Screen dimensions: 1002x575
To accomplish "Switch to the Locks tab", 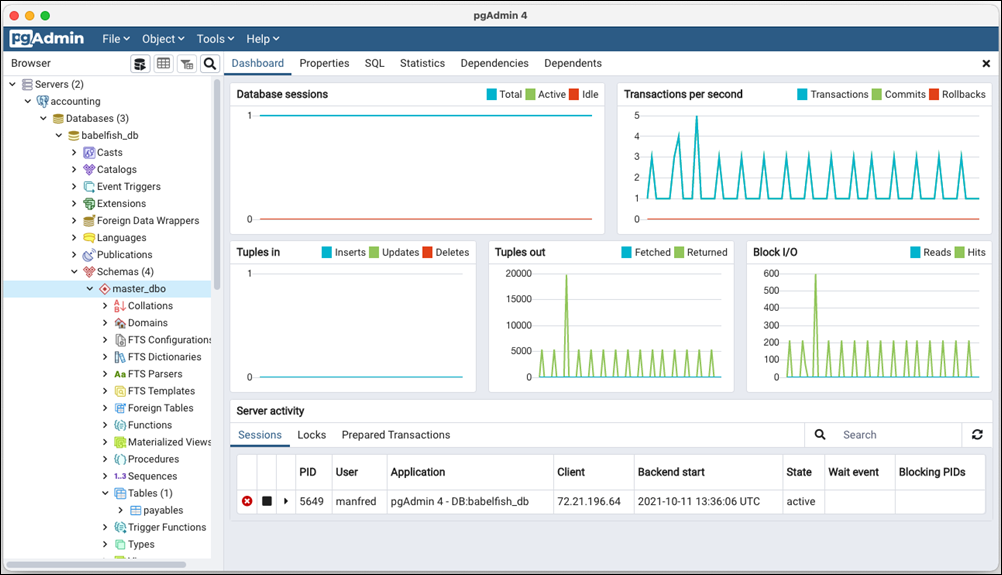I will click(x=311, y=435).
